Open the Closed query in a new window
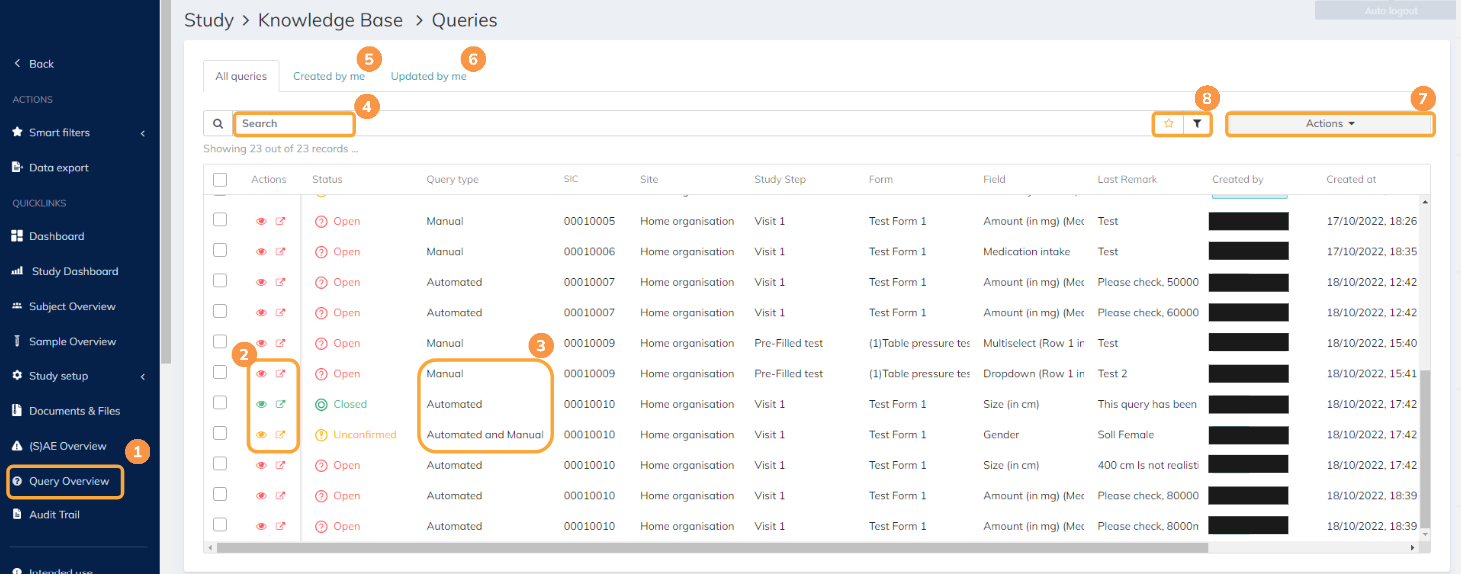This screenshot has height=574, width=1461. (x=281, y=404)
